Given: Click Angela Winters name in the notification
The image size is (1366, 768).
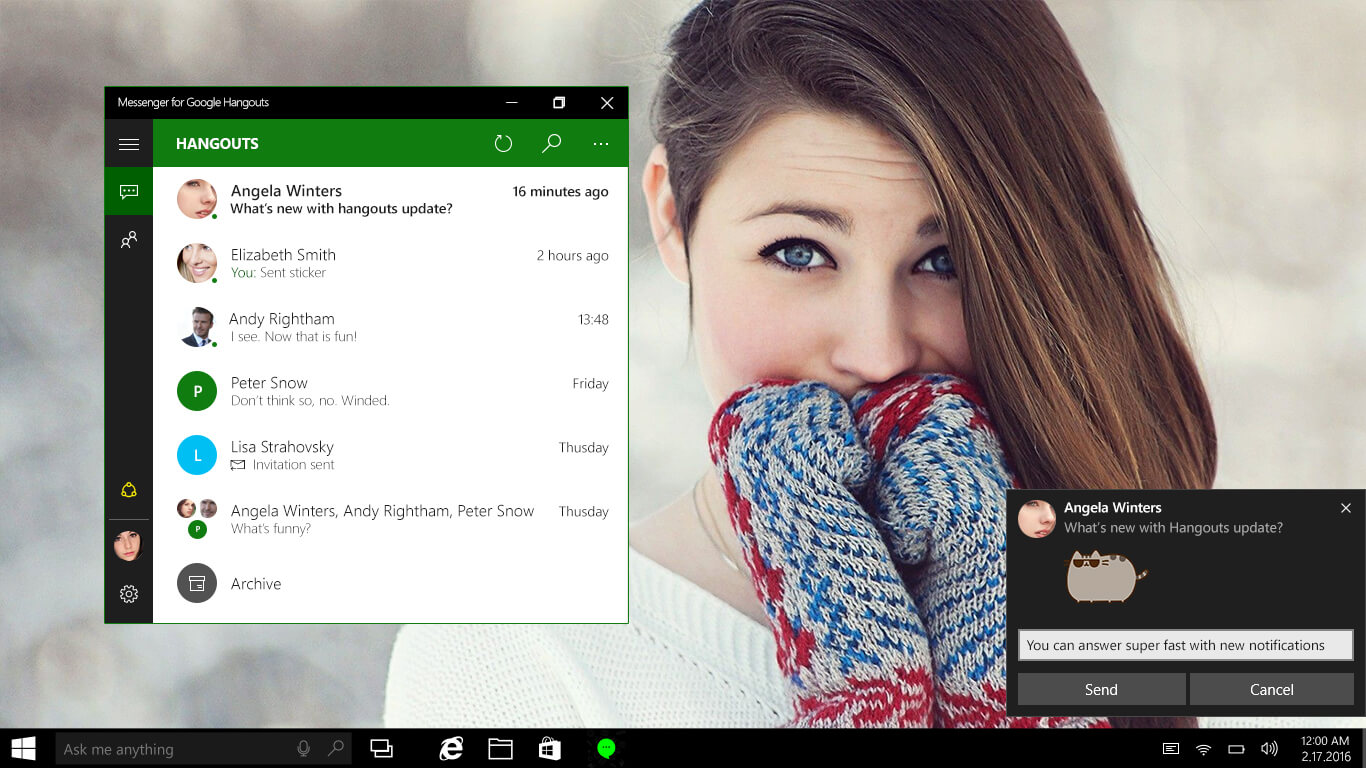Looking at the screenshot, I should click(1112, 508).
